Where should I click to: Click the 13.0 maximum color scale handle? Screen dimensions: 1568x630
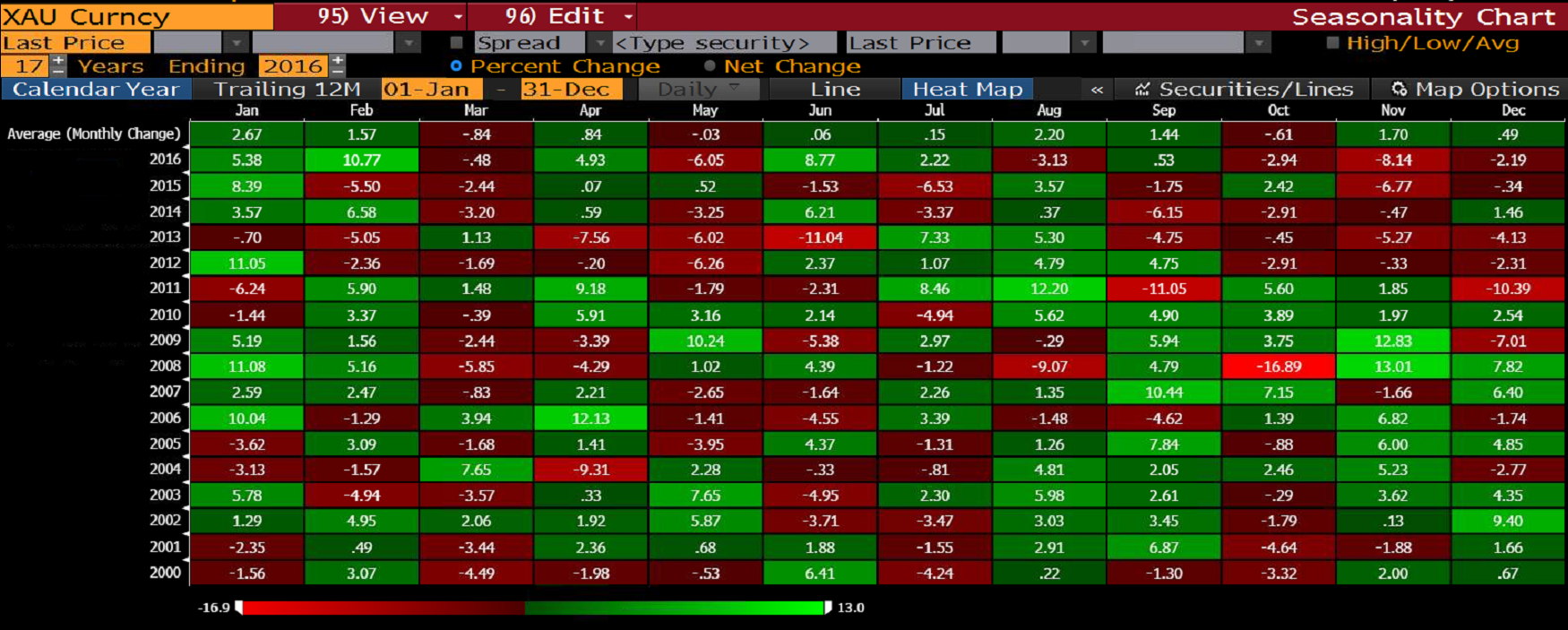(828, 608)
